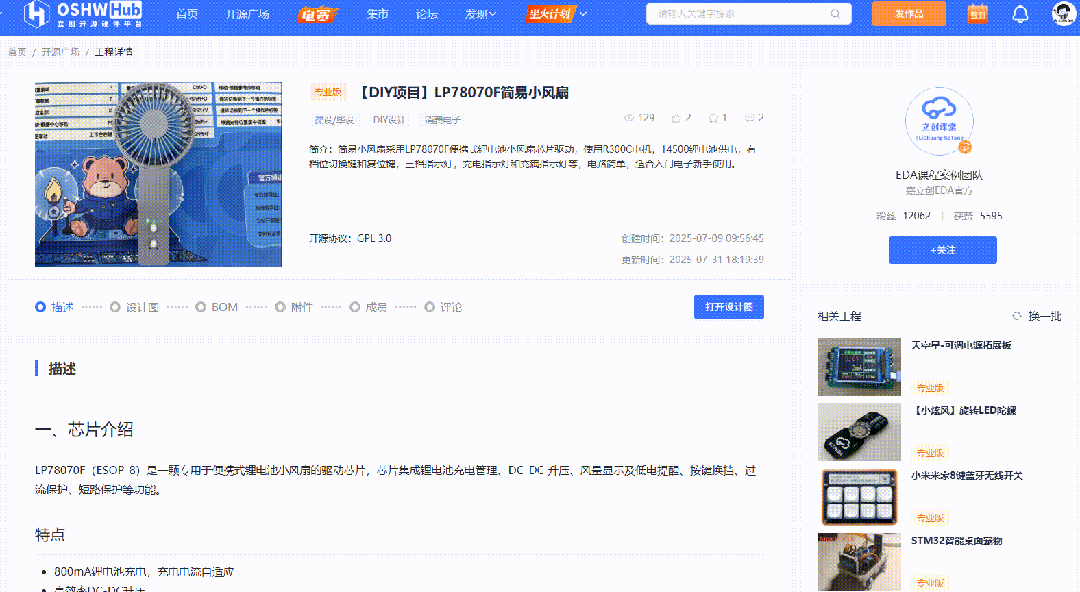1080x592 pixels.
Task: Open the design with 打开设计图 button
Action: [728, 307]
